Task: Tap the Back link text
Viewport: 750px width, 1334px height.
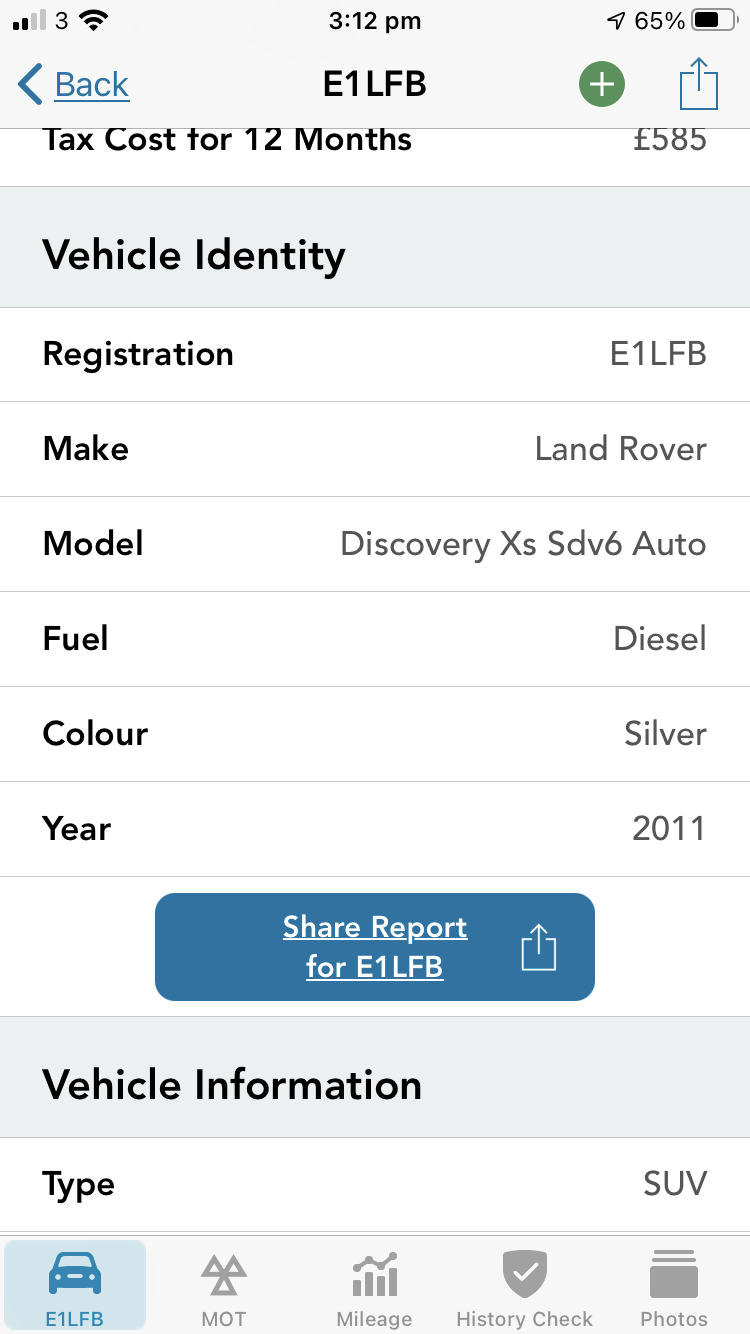Action: (92, 85)
